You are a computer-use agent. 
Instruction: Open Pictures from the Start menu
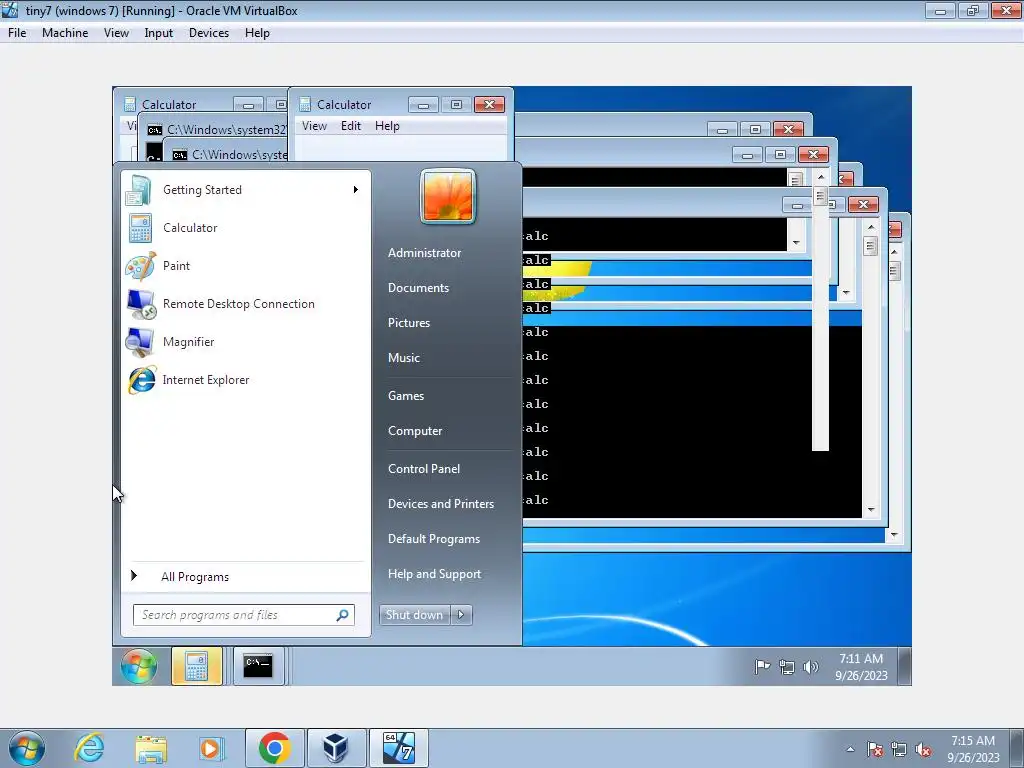[x=409, y=323]
